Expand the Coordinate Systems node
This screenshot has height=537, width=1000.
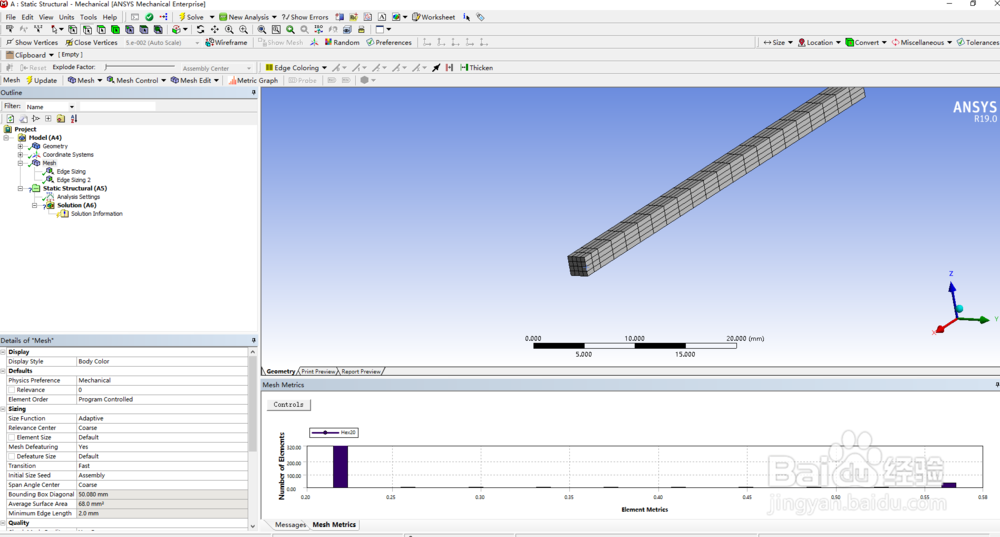coord(20,154)
